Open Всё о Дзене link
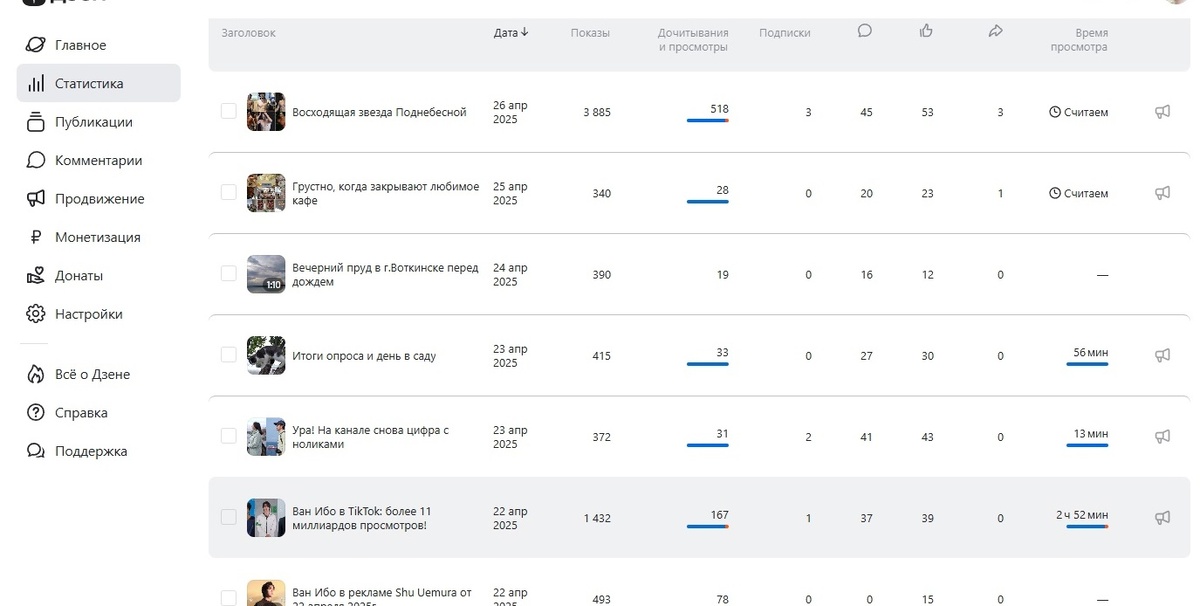This screenshot has height=606, width=1200. [92, 374]
